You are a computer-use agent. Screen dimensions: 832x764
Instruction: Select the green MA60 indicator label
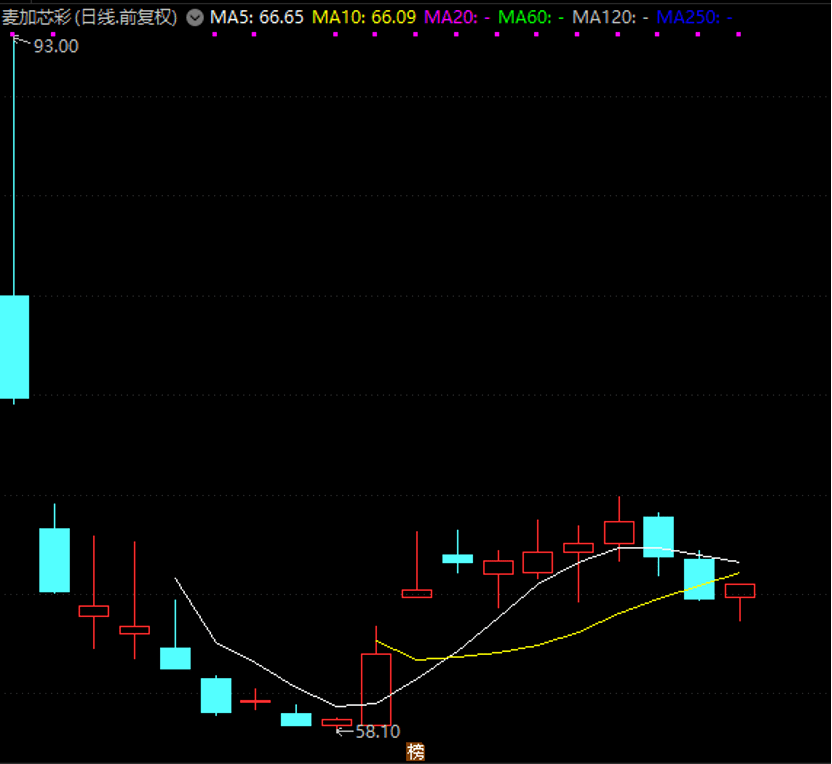point(531,18)
